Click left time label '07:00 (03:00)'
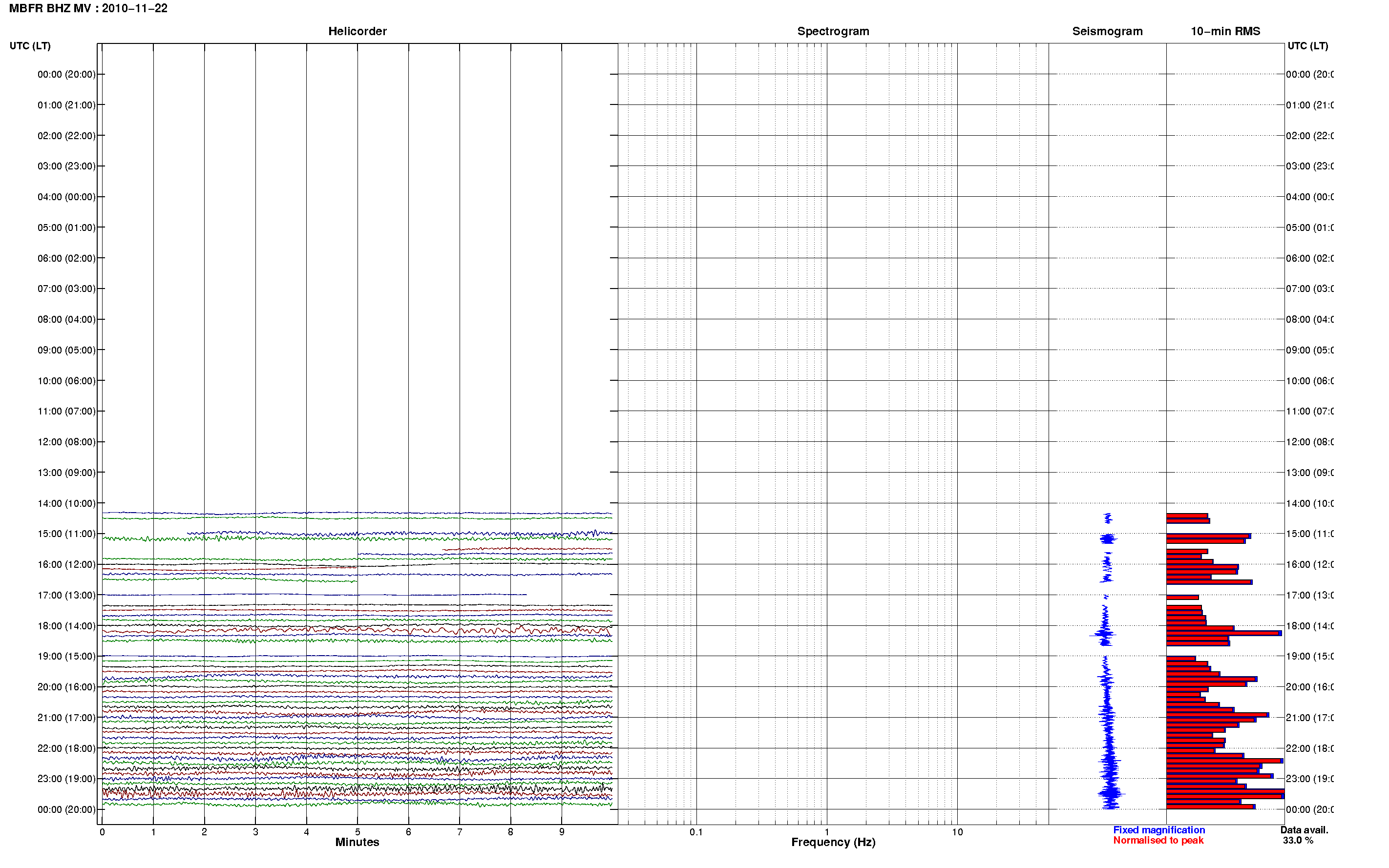The width and height of the screenshot is (1389, 868). (66, 289)
